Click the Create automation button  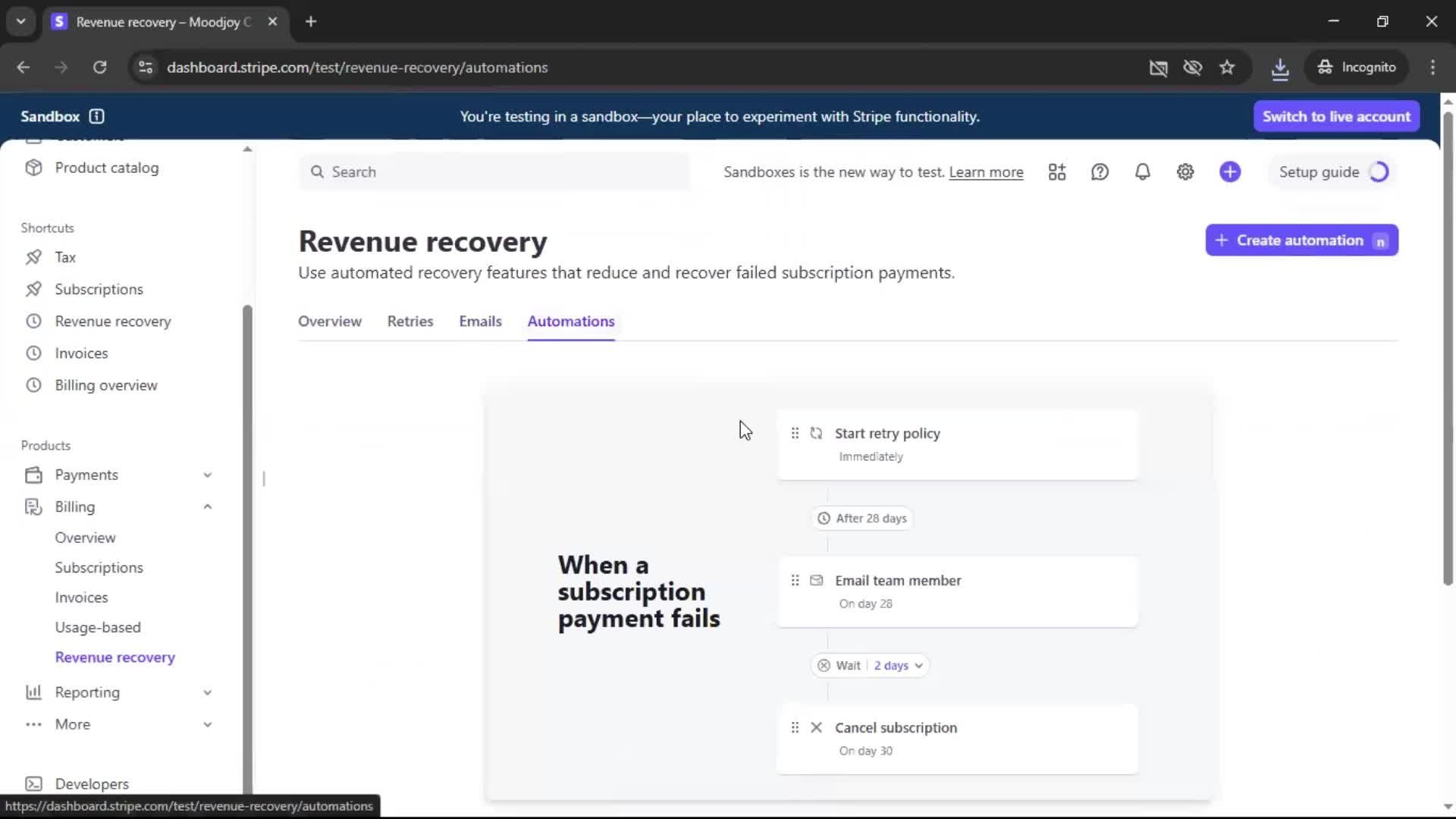1301,240
